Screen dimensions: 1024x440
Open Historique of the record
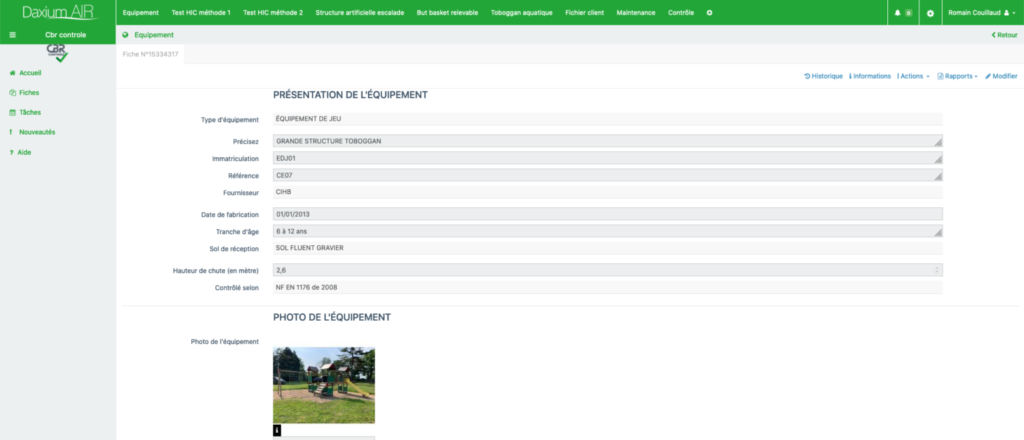(x=823, y=76)
